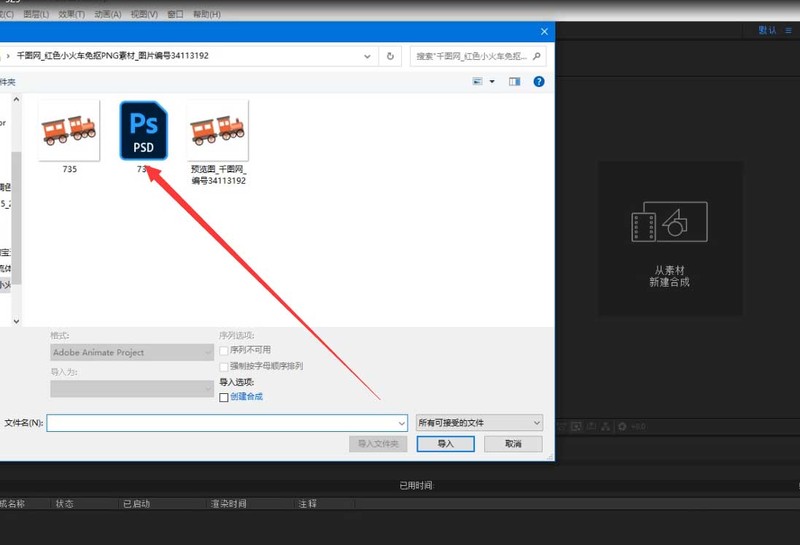Expand the 所有可接受的文件 file type dropdown
800x545 pixels.
(x=479, y=423)
